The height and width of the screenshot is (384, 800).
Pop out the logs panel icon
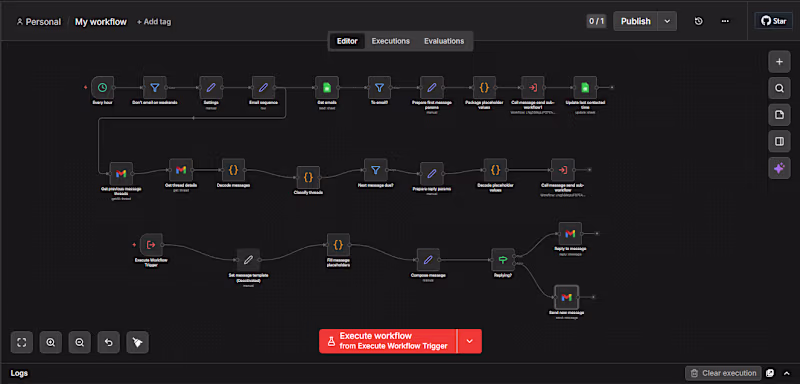tap(770, 373)
